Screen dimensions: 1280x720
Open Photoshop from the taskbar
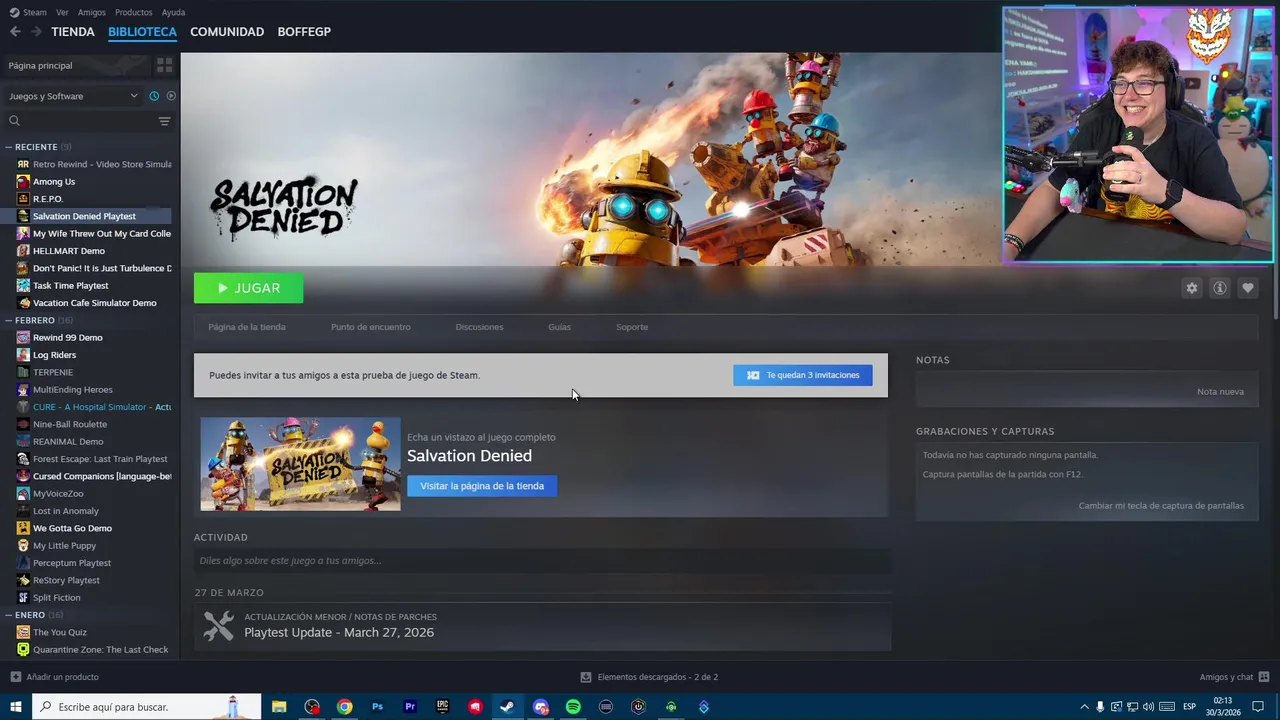[x=377, y=707]
